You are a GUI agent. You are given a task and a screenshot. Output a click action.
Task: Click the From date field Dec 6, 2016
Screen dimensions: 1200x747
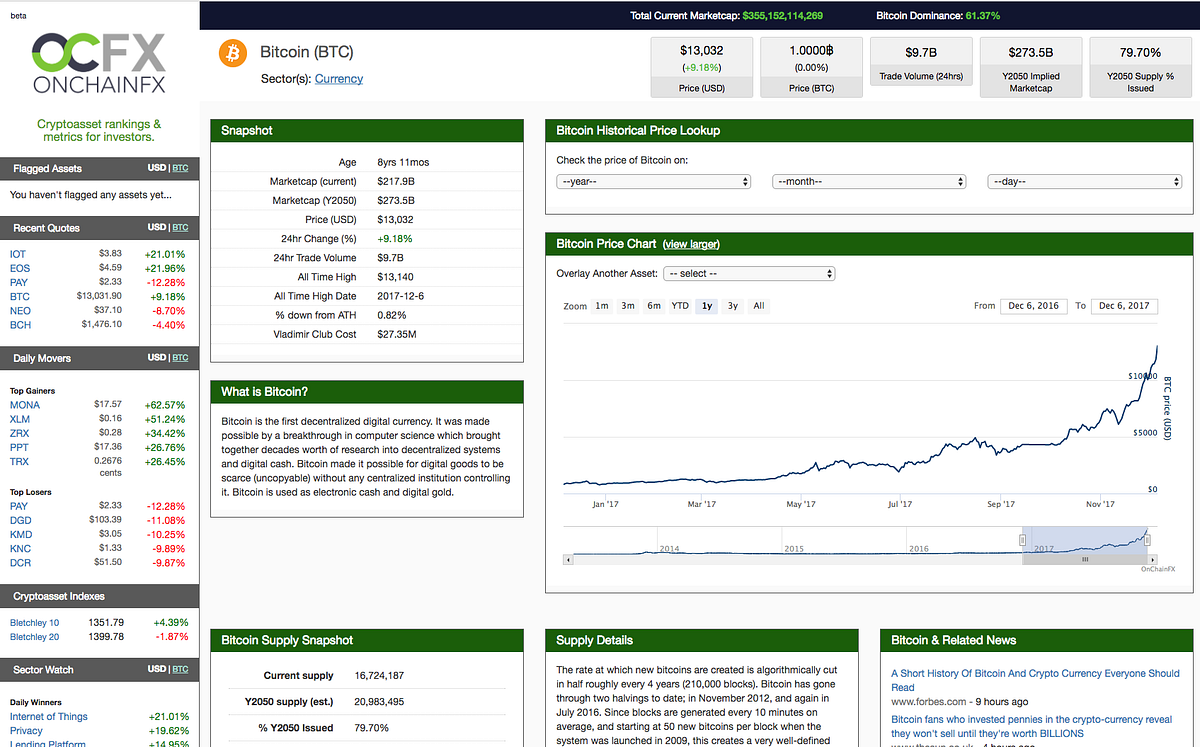(x=1034, y=306)
